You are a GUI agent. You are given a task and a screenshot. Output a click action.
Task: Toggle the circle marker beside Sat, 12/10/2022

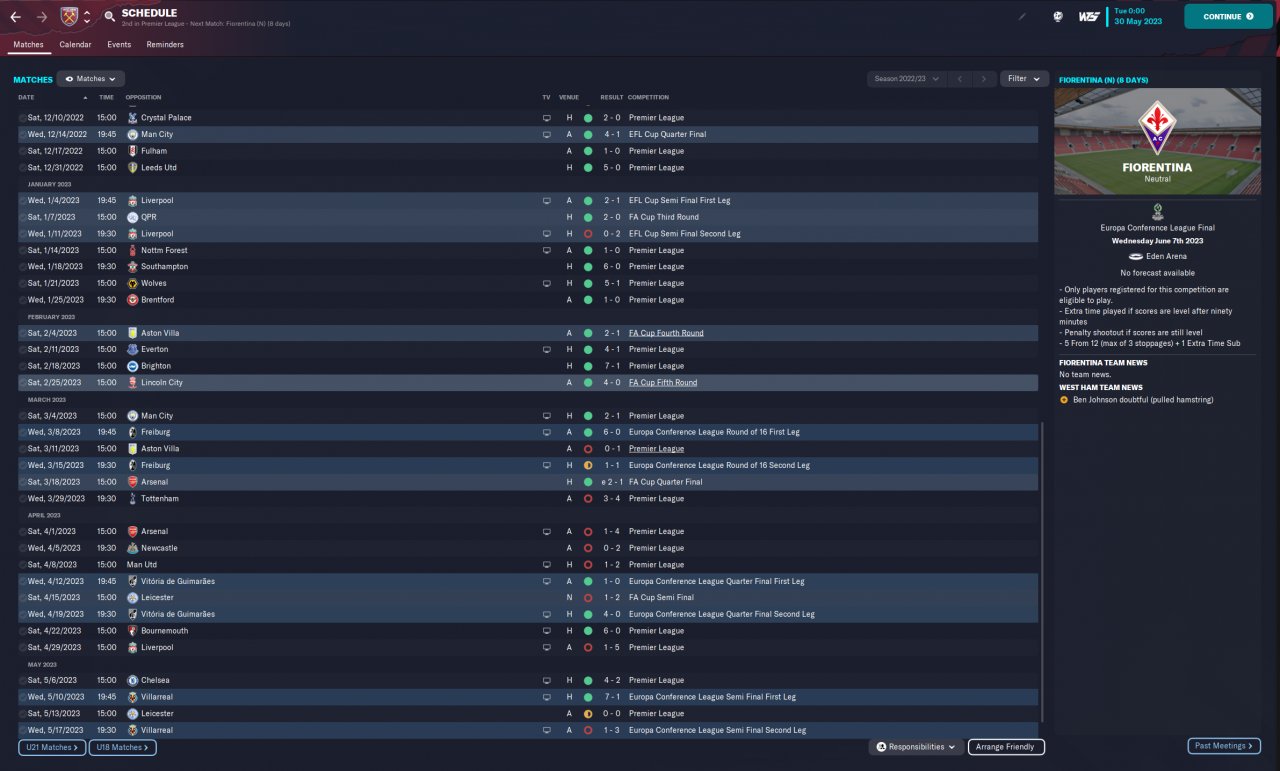click(x=23, y=118)
